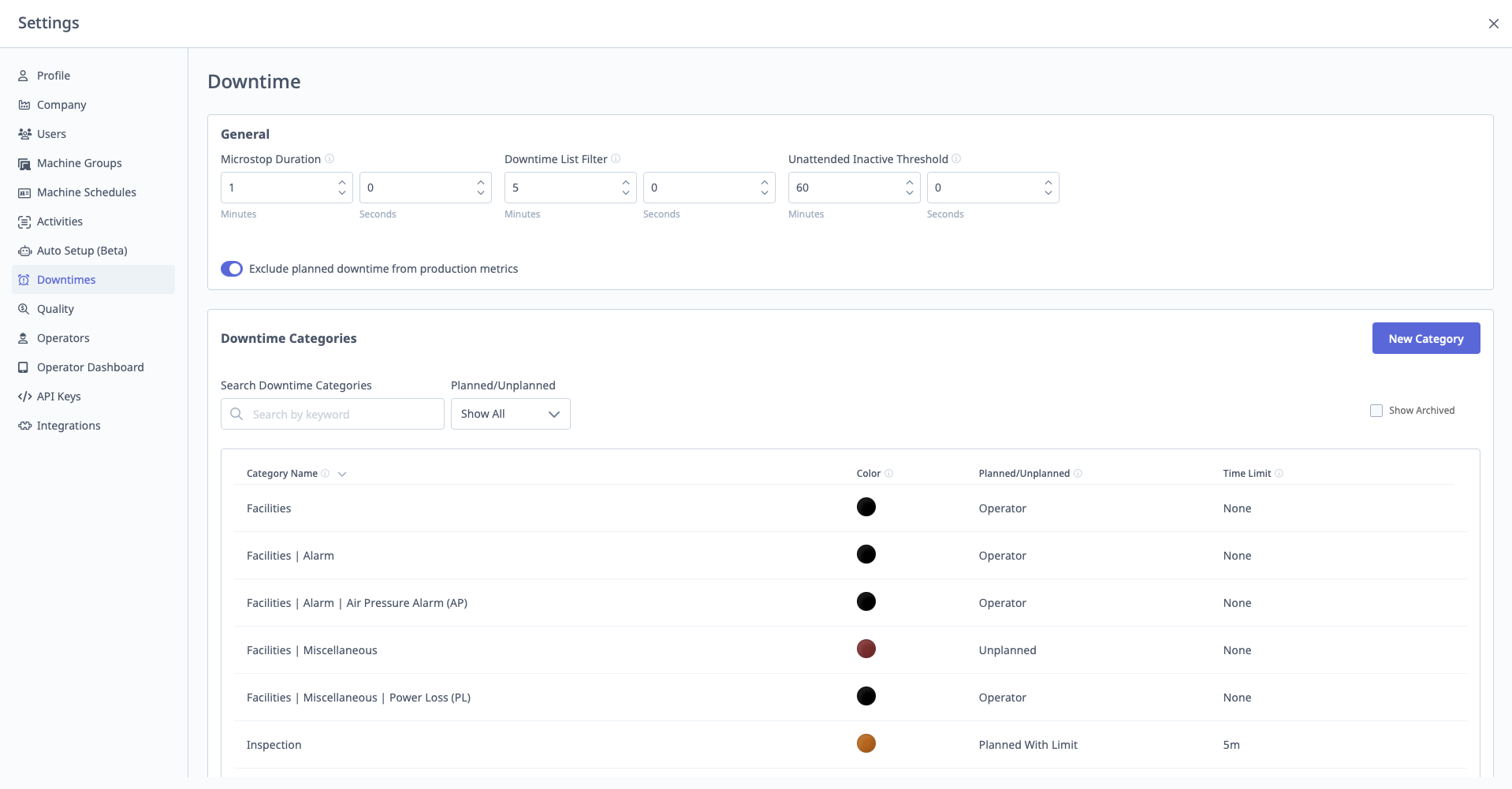The image size is (1512, 789).
Task: Click the Machine Groups sidebar icon
Action: [24, 163]
